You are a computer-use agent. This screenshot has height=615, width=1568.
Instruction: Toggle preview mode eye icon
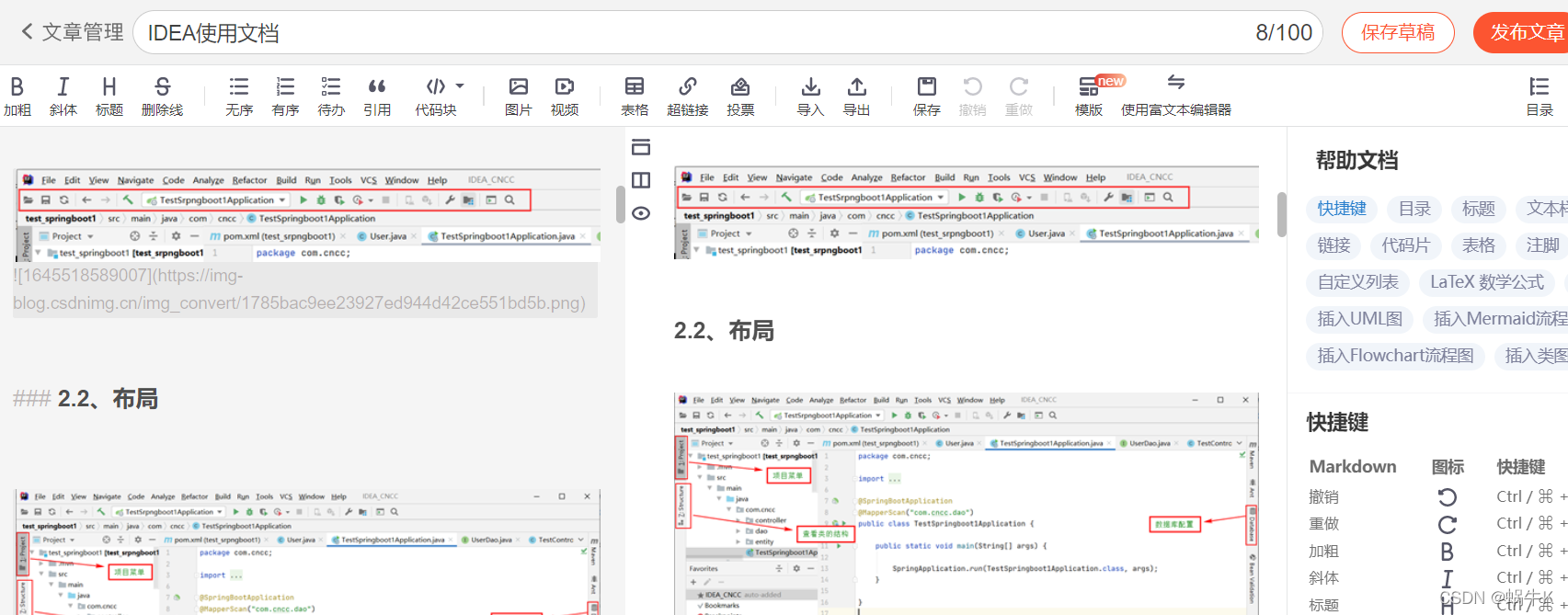(x=641, y=213)
